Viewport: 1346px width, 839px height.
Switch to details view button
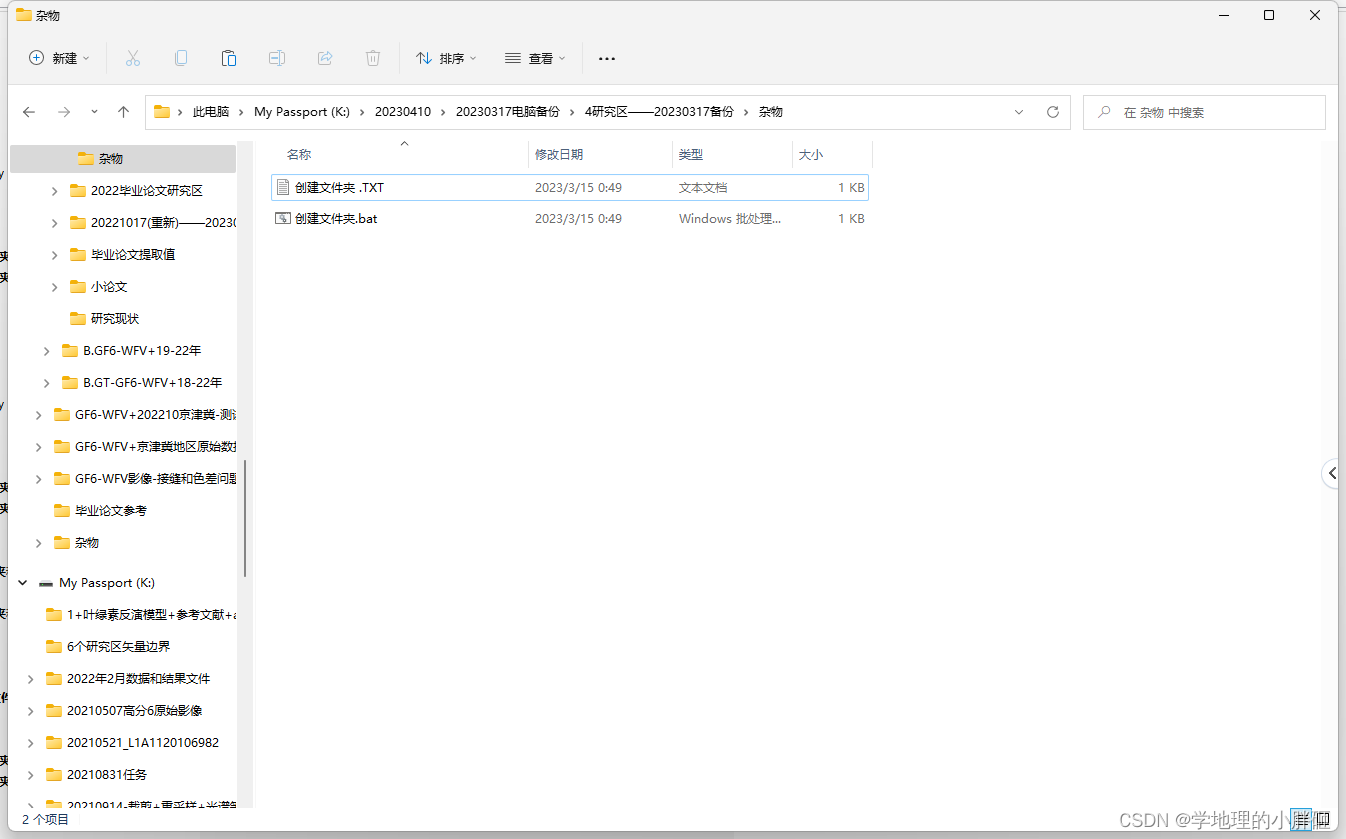1300,819
